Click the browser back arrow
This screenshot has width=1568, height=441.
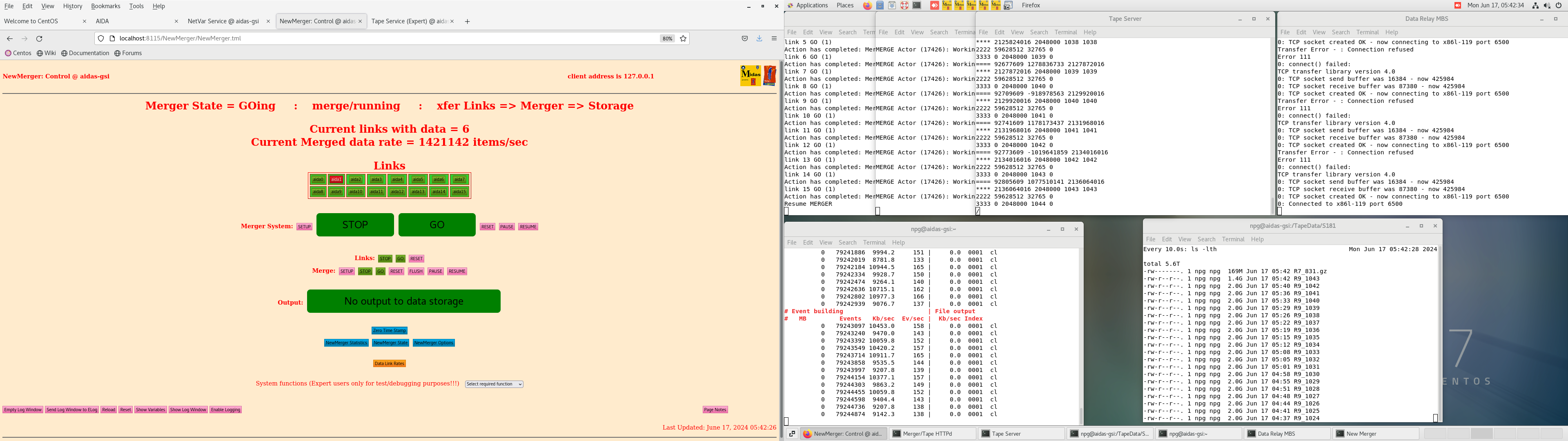[10, 38]
